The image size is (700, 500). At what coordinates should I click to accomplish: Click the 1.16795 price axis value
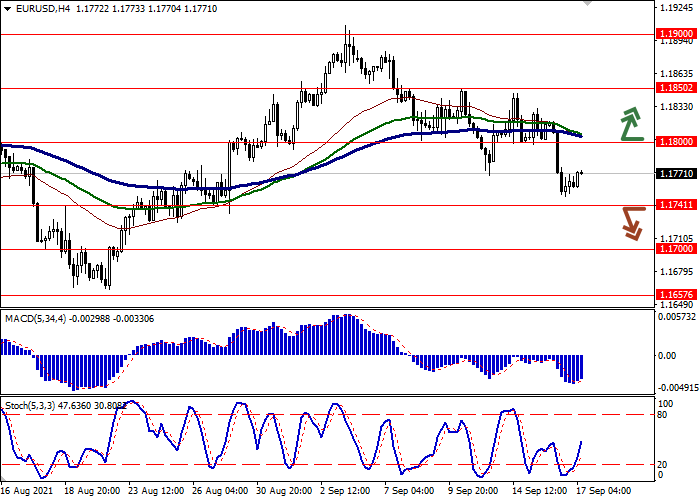pos(676,272)
